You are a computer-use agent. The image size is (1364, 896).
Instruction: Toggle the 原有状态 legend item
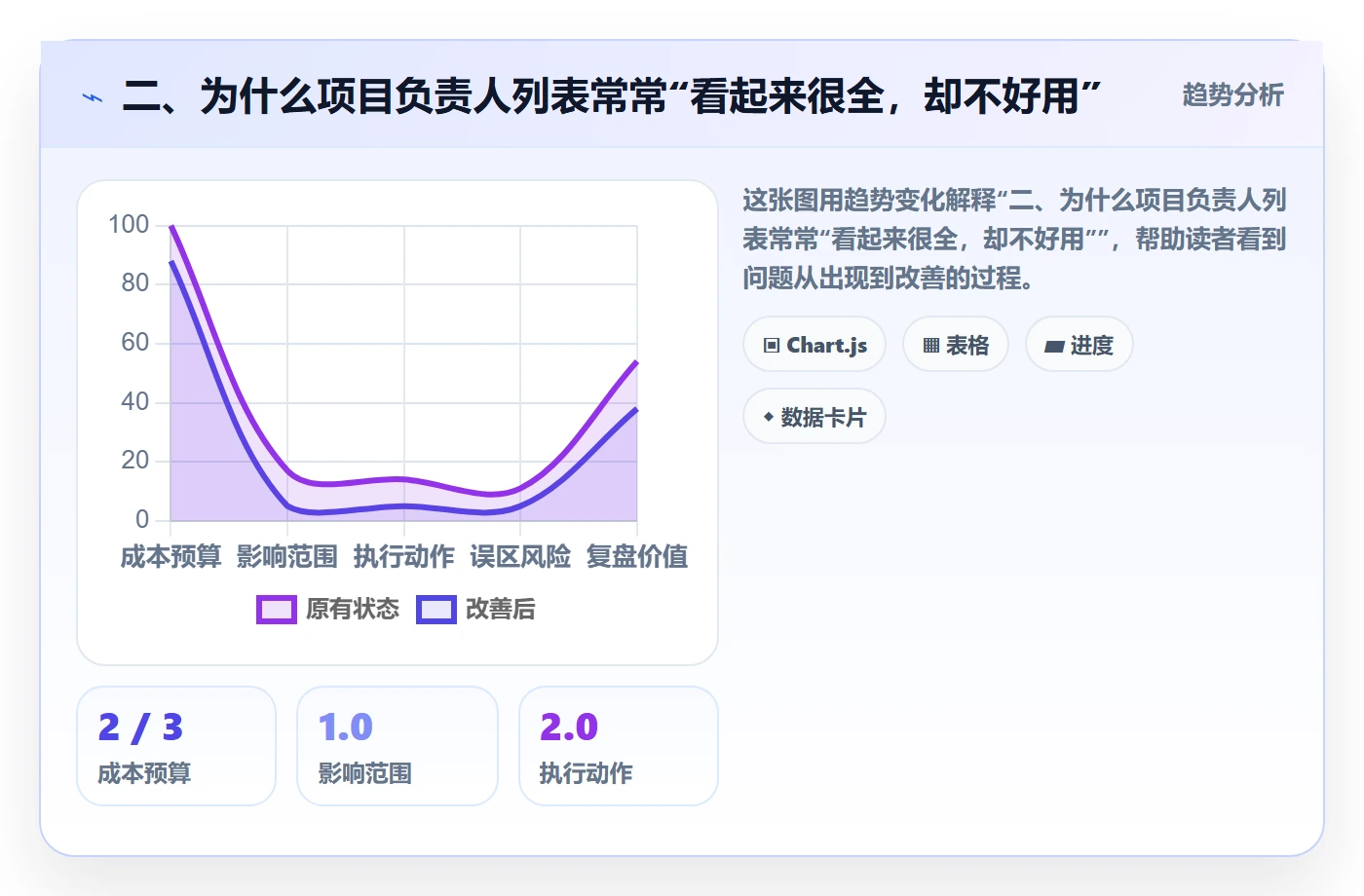pos(328,609)
